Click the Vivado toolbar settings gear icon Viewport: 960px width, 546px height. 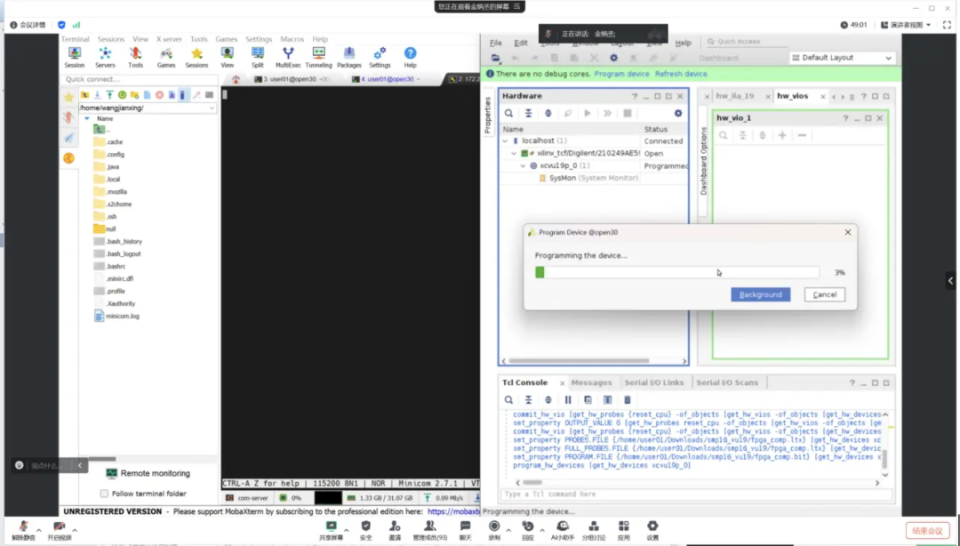click(613, 58)
